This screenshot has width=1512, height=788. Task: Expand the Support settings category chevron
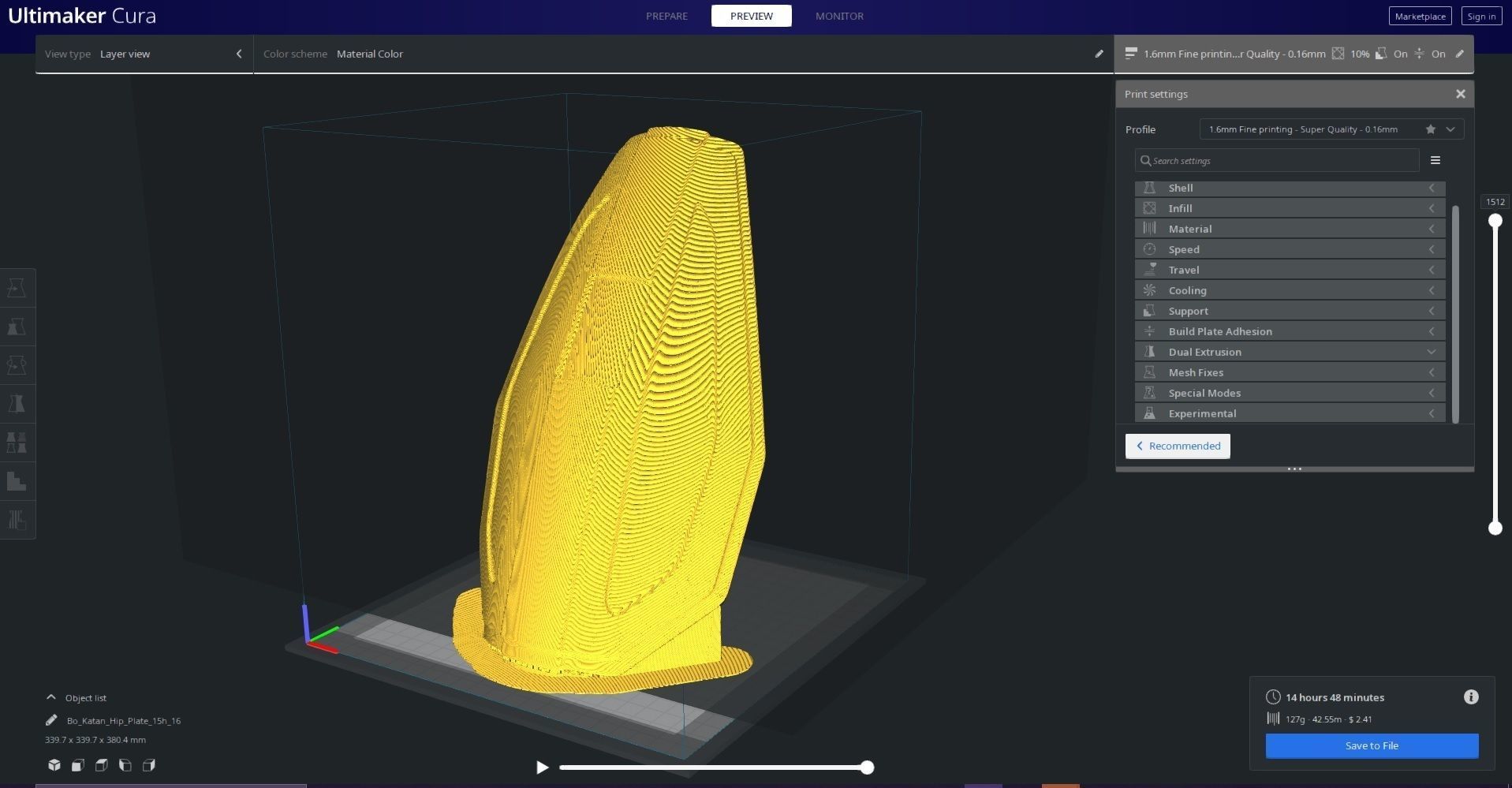pos(1431,311)
